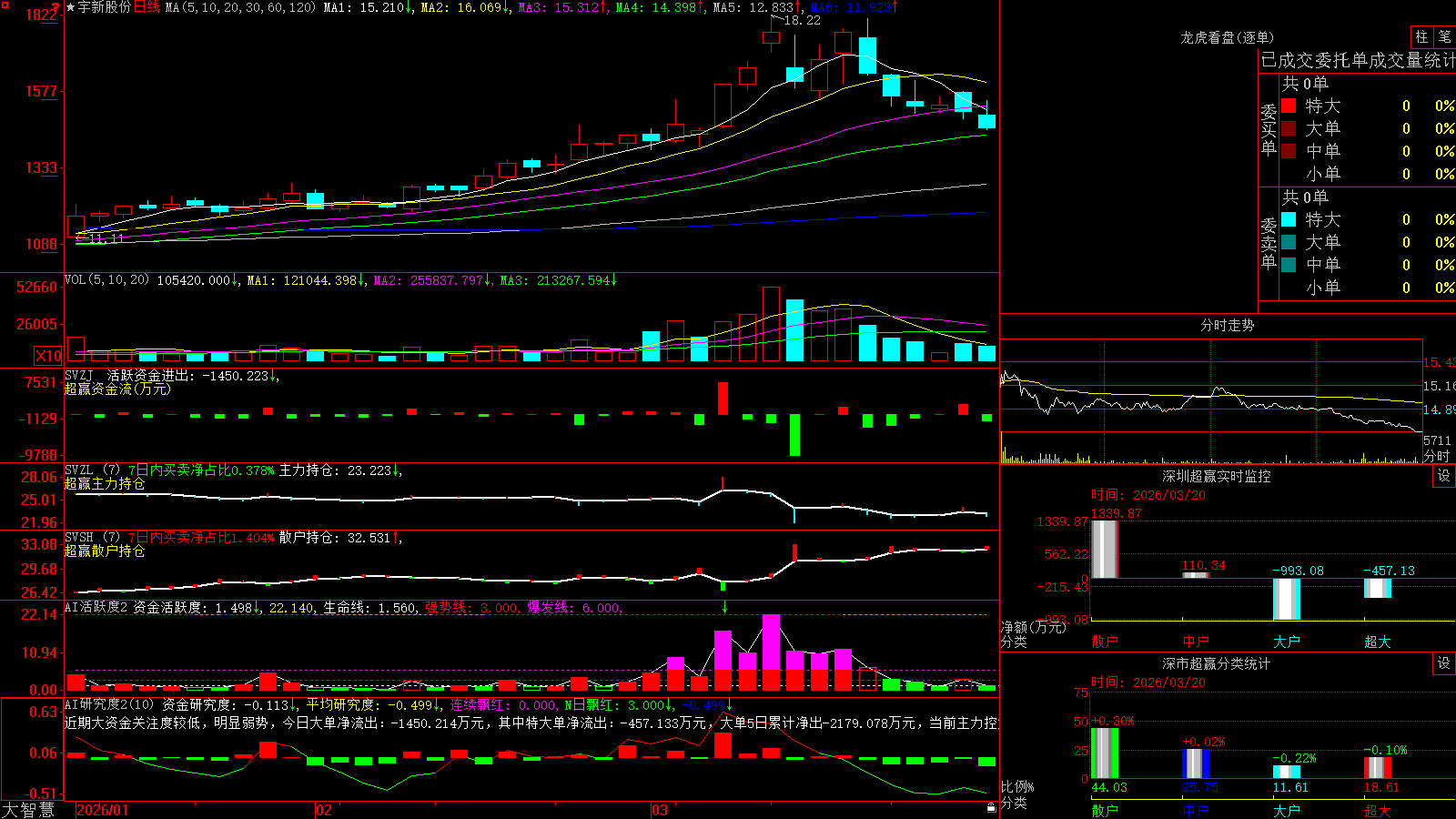
Task: Click the 超赢主力持仓 label
Action: [x=105, y=484]
